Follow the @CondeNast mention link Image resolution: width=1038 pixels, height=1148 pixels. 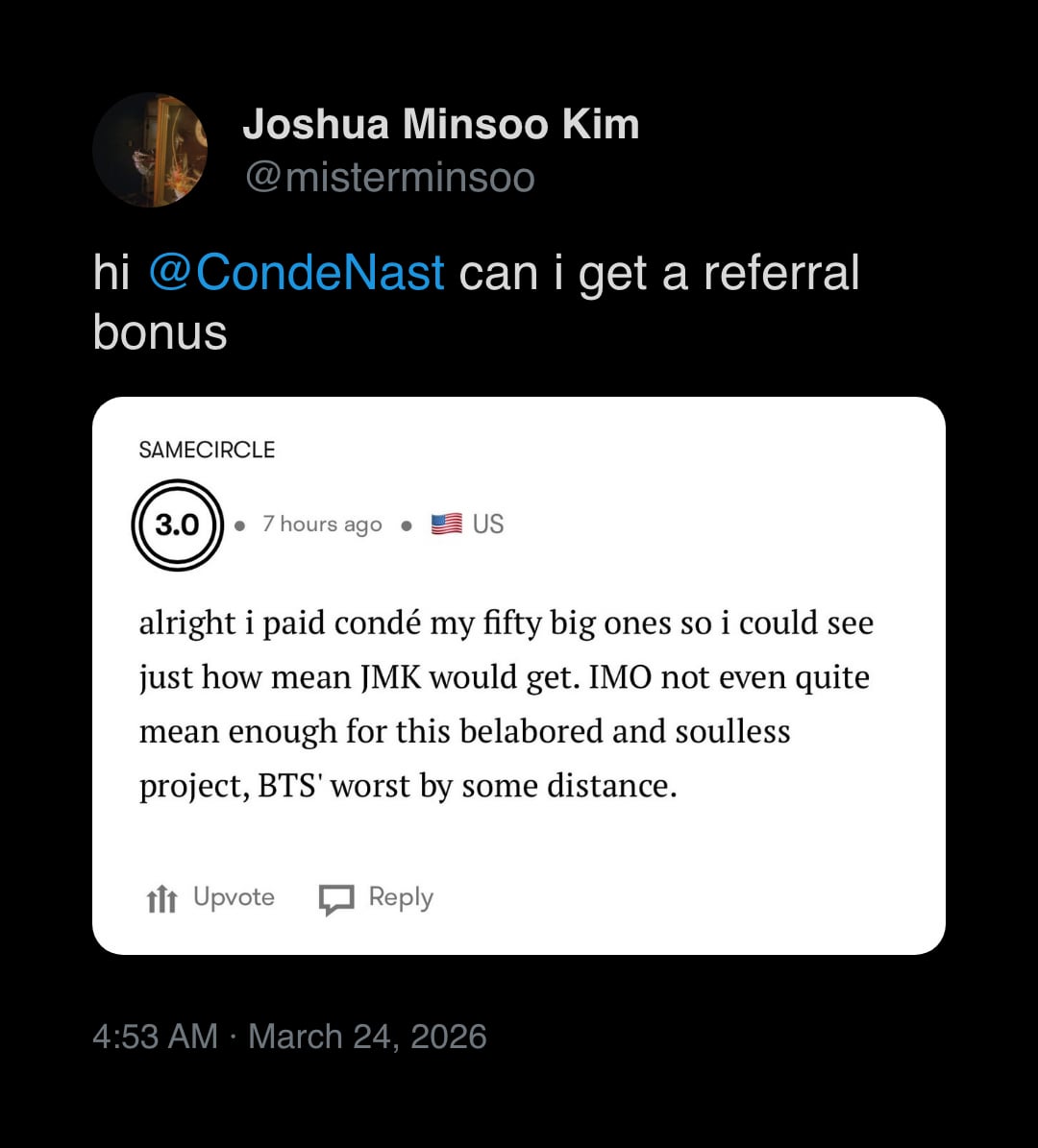click(297, 273)
